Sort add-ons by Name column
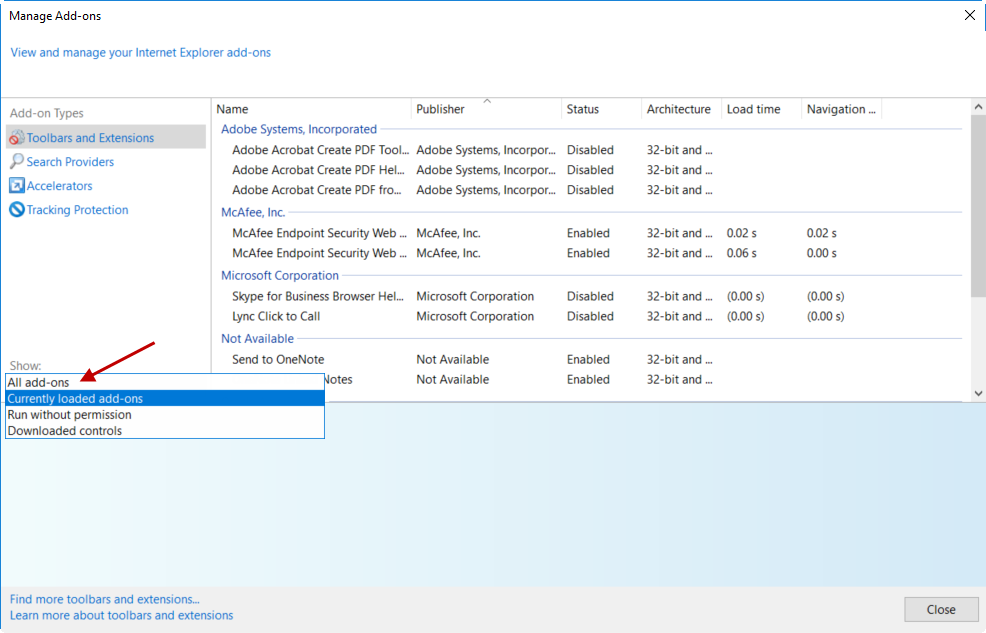986x633 pixels. 312,109
